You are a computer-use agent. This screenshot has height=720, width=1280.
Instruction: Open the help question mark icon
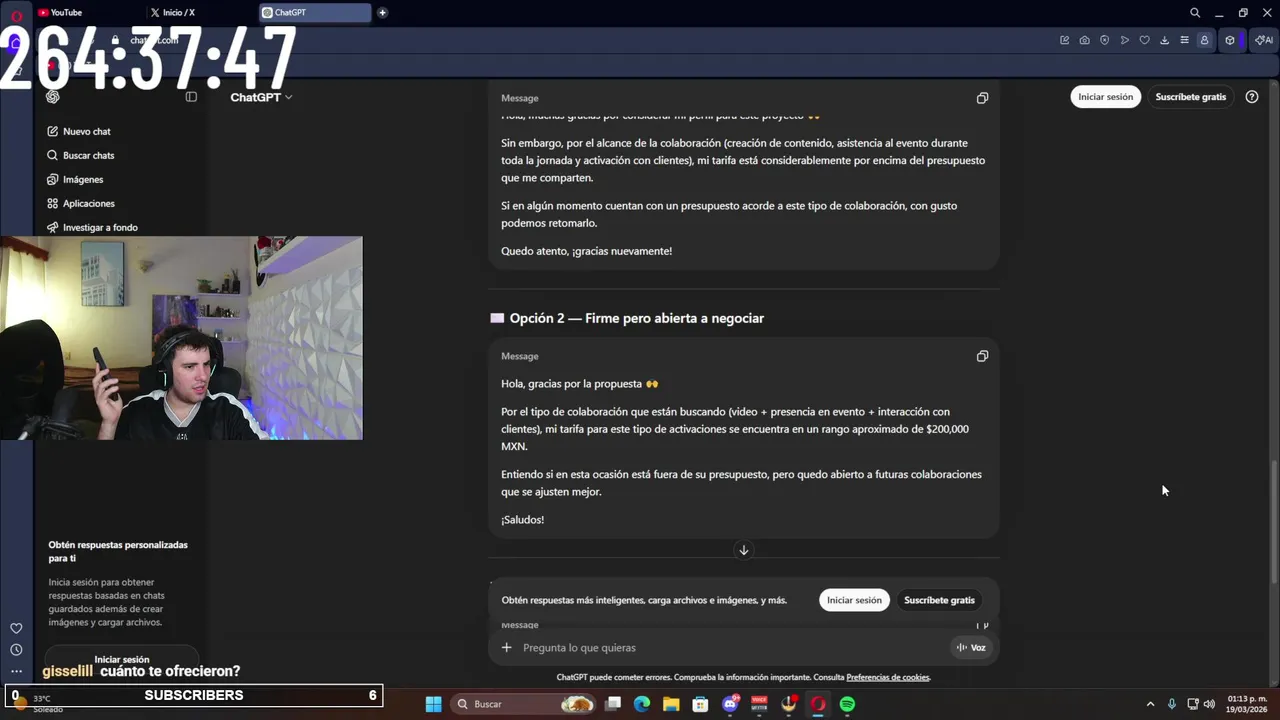pos(1252,97)
